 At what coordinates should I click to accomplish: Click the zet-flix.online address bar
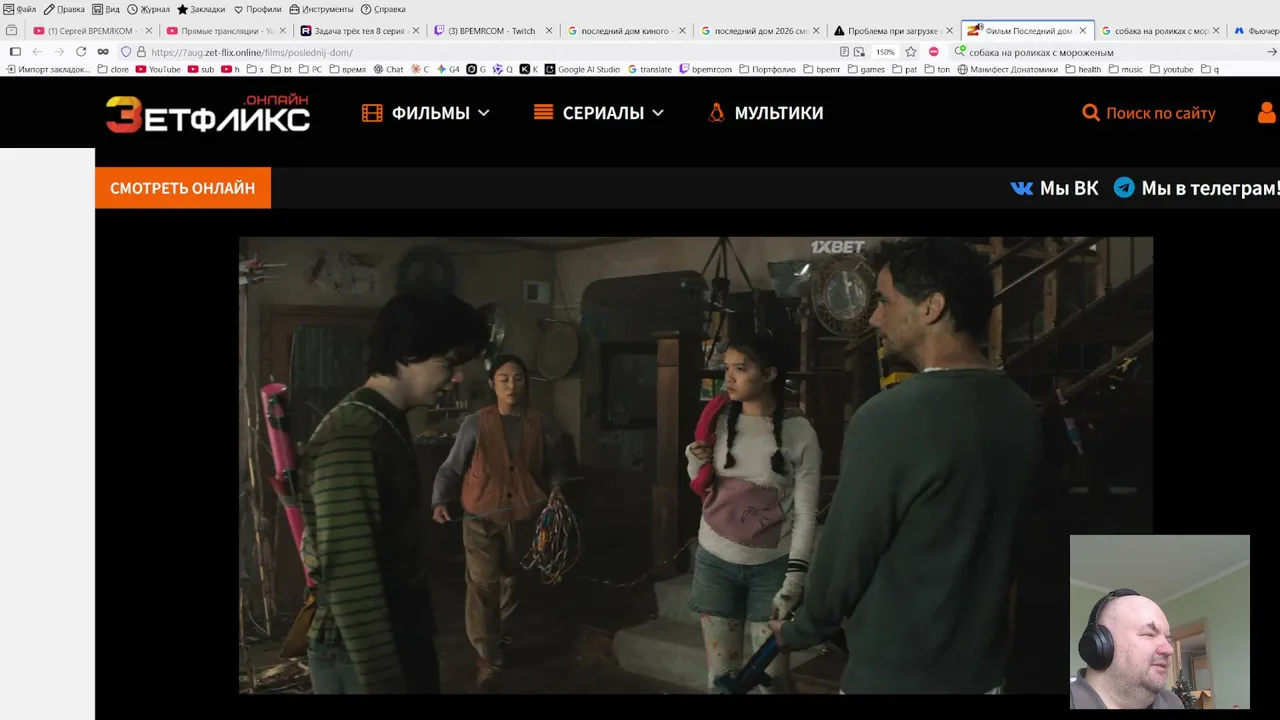point(490,52)
